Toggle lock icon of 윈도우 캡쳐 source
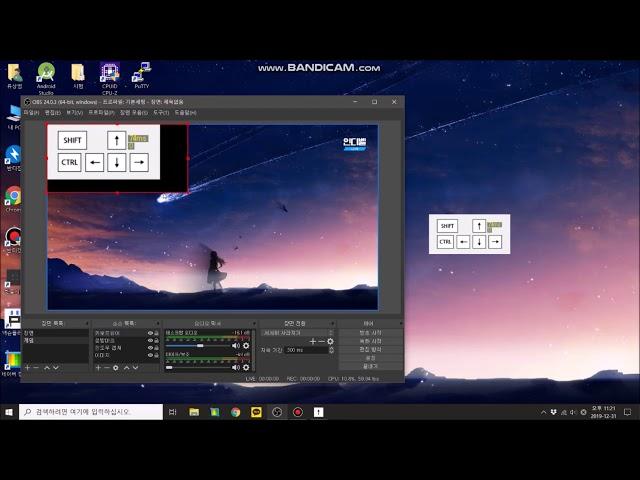640x480 pixels. point(156,348)
